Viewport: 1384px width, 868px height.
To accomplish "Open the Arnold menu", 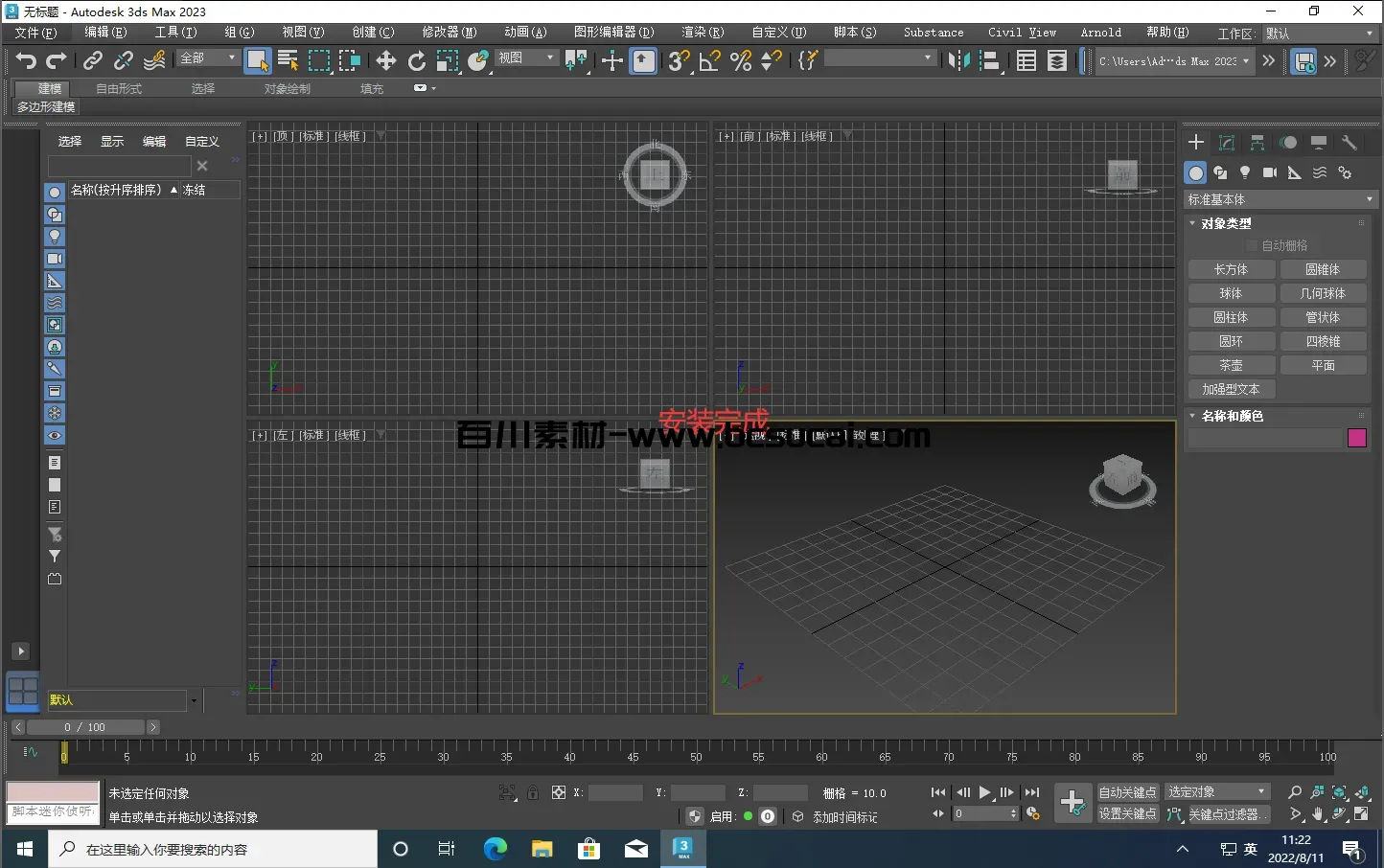I will point(1101,33).
